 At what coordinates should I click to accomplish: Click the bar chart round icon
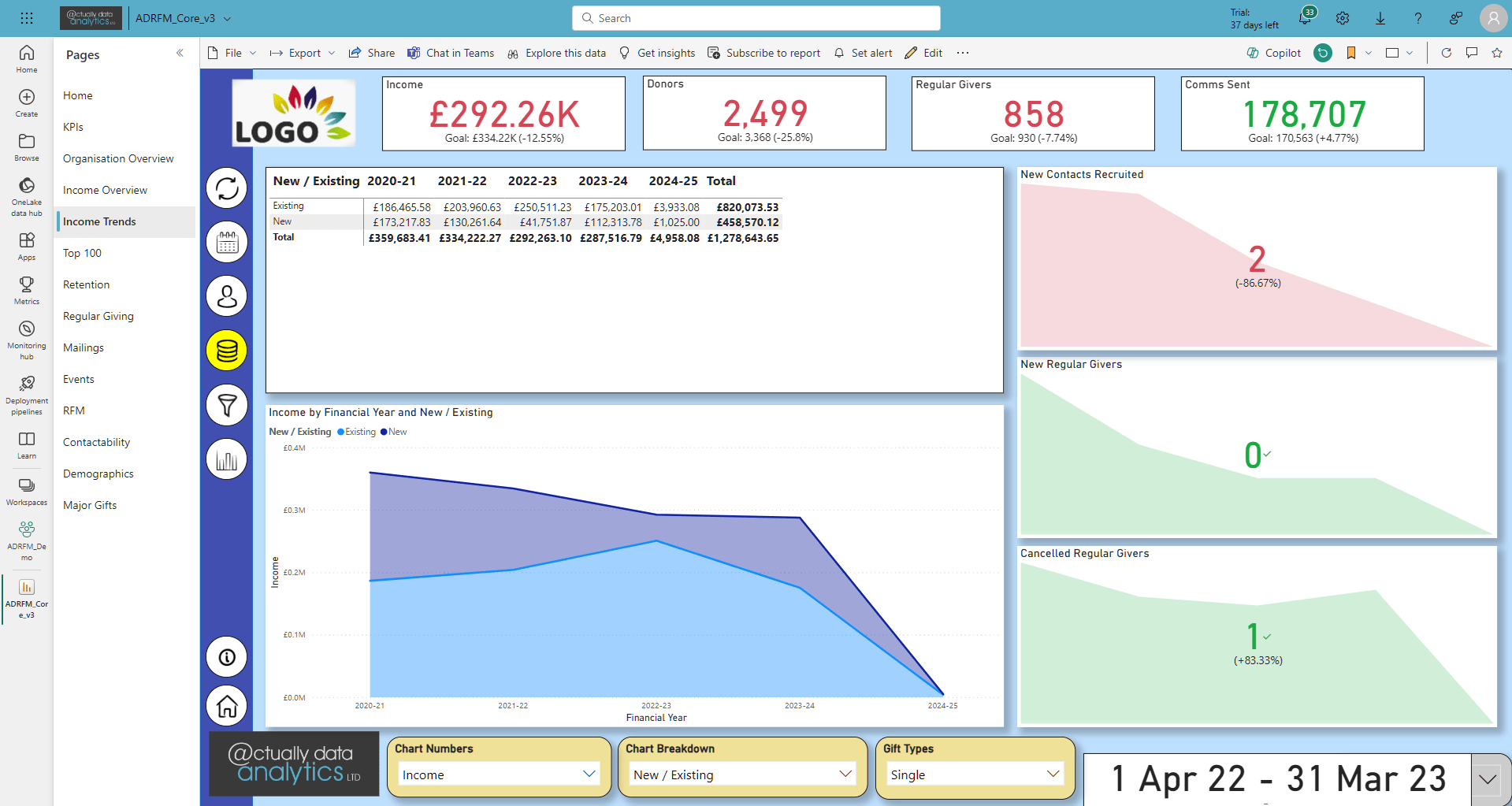[227, 459]
